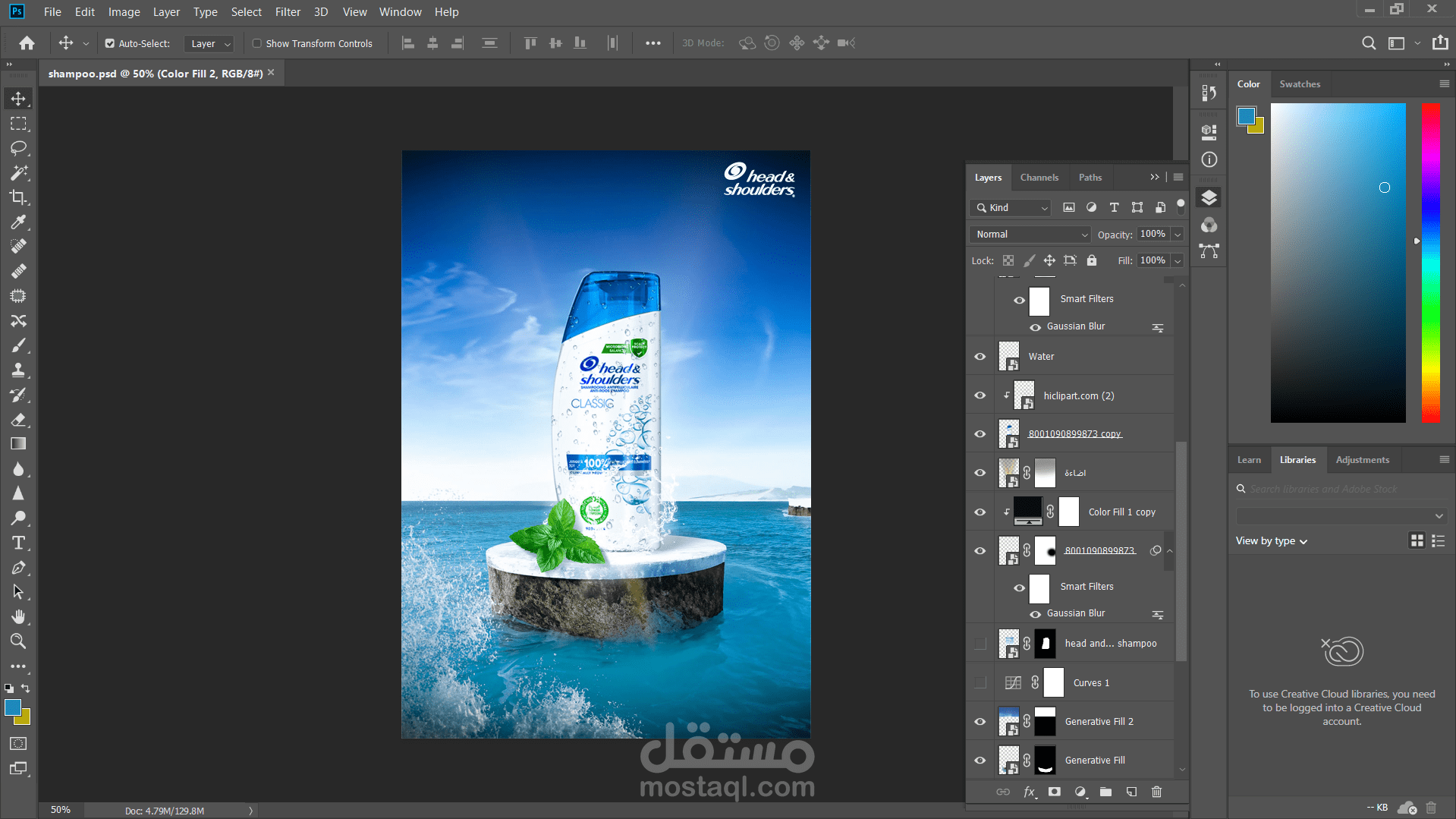Select the Eraser tool

tap(18, 420)
